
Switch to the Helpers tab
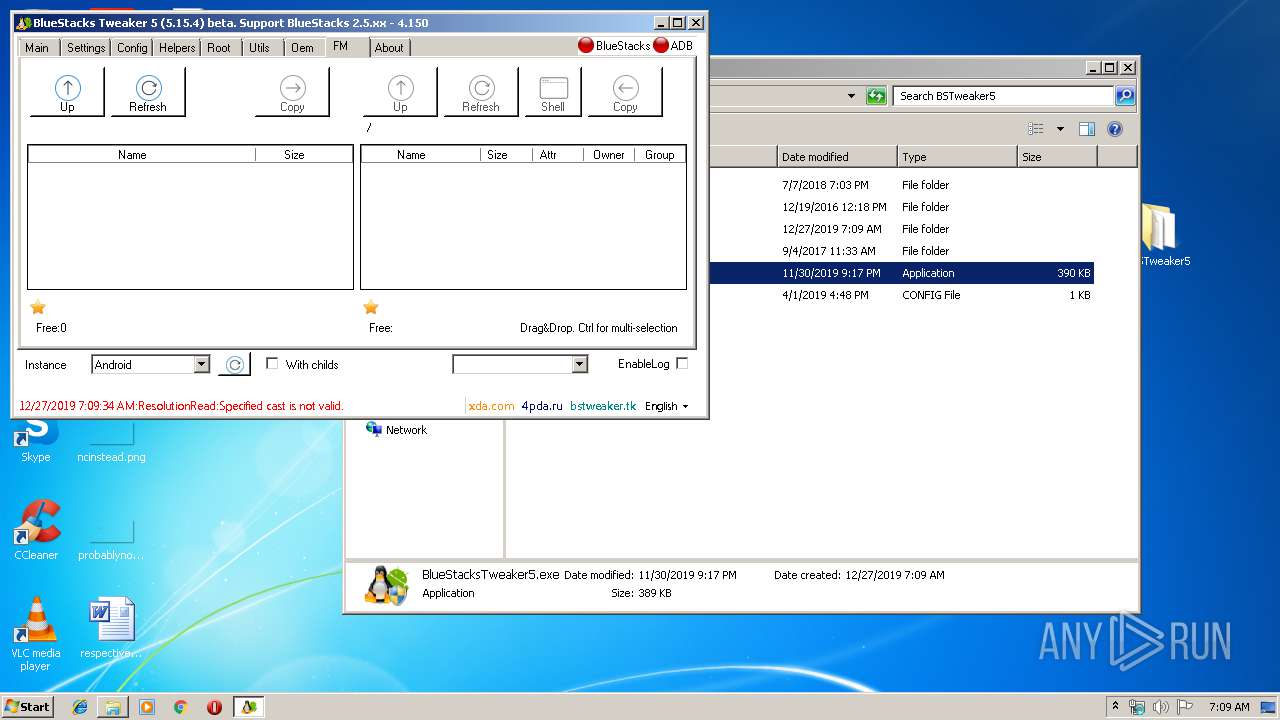pos(177,47)
